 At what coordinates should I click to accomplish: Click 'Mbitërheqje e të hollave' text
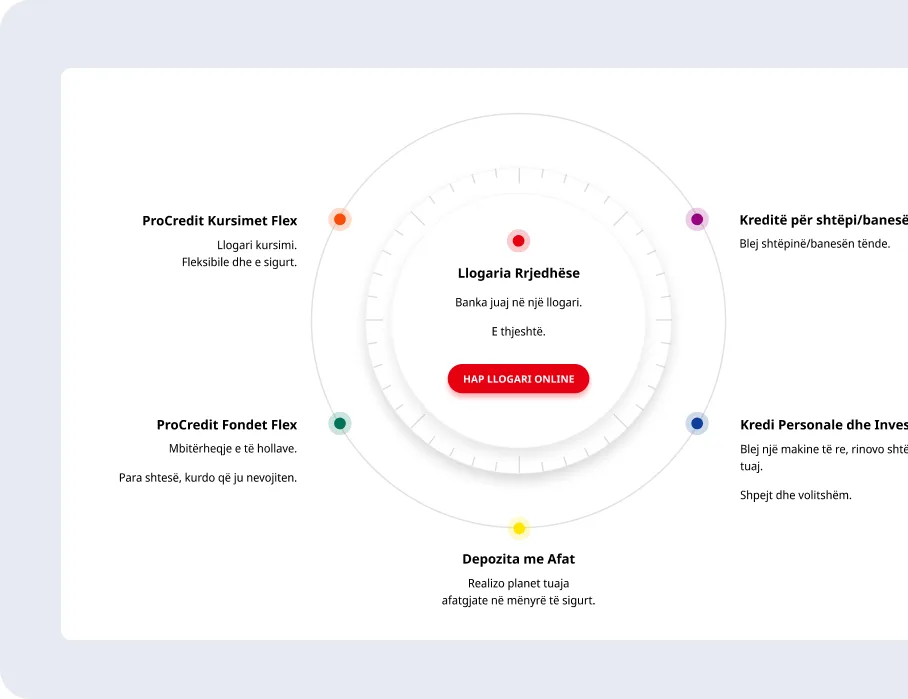(233, 448)
